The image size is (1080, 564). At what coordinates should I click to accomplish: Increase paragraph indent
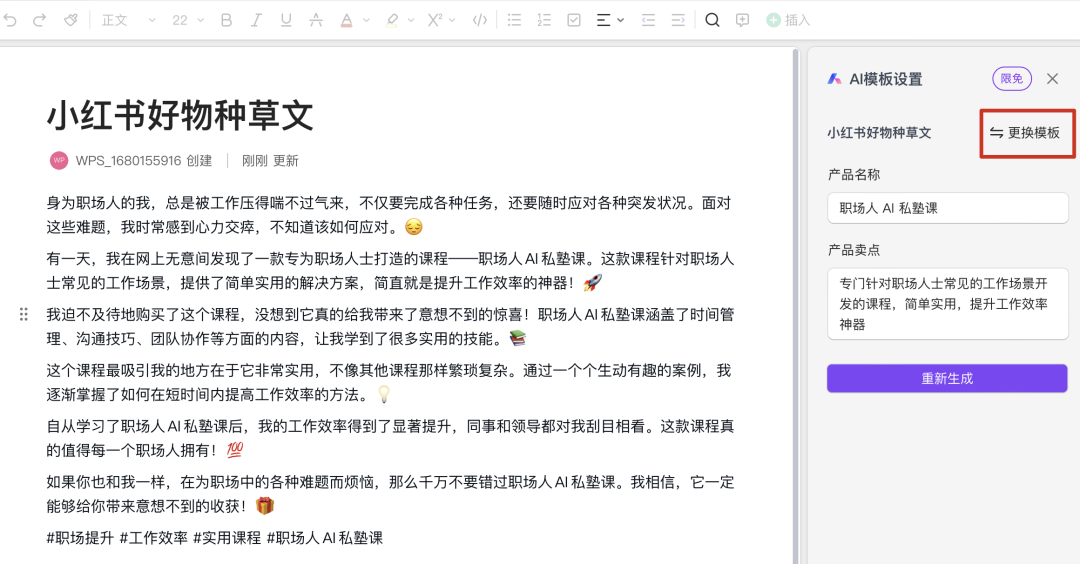(x=678, y=20)
